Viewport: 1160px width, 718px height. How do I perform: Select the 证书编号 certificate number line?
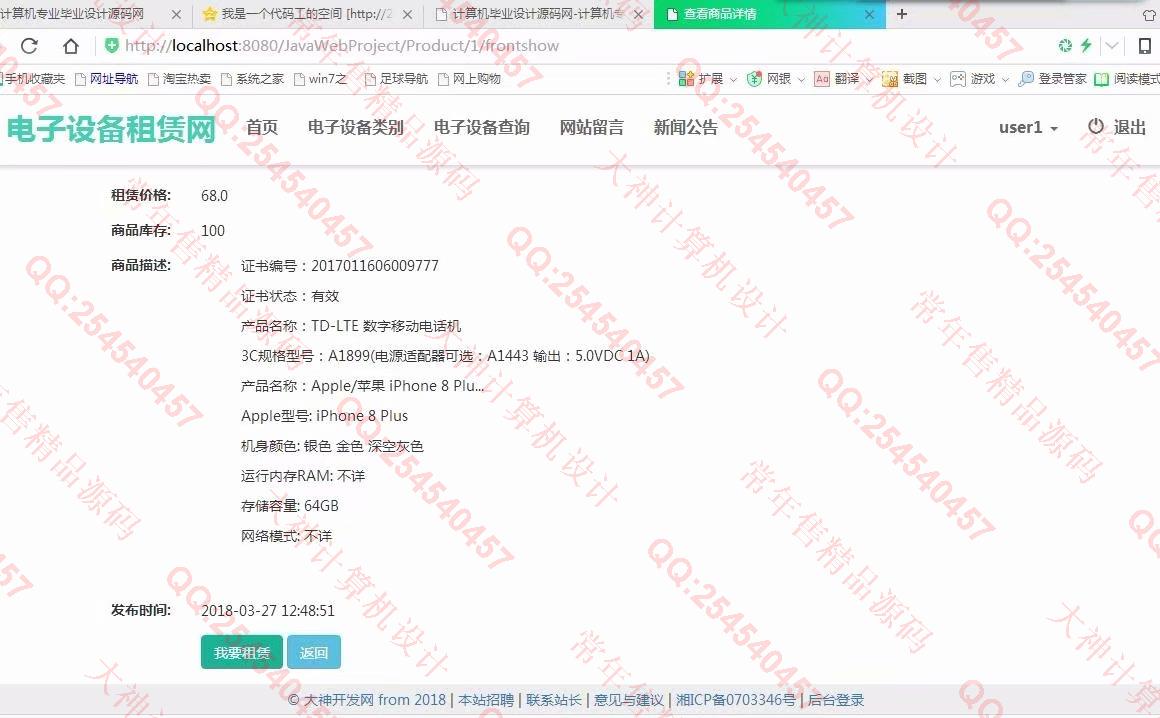click(340, 266)
